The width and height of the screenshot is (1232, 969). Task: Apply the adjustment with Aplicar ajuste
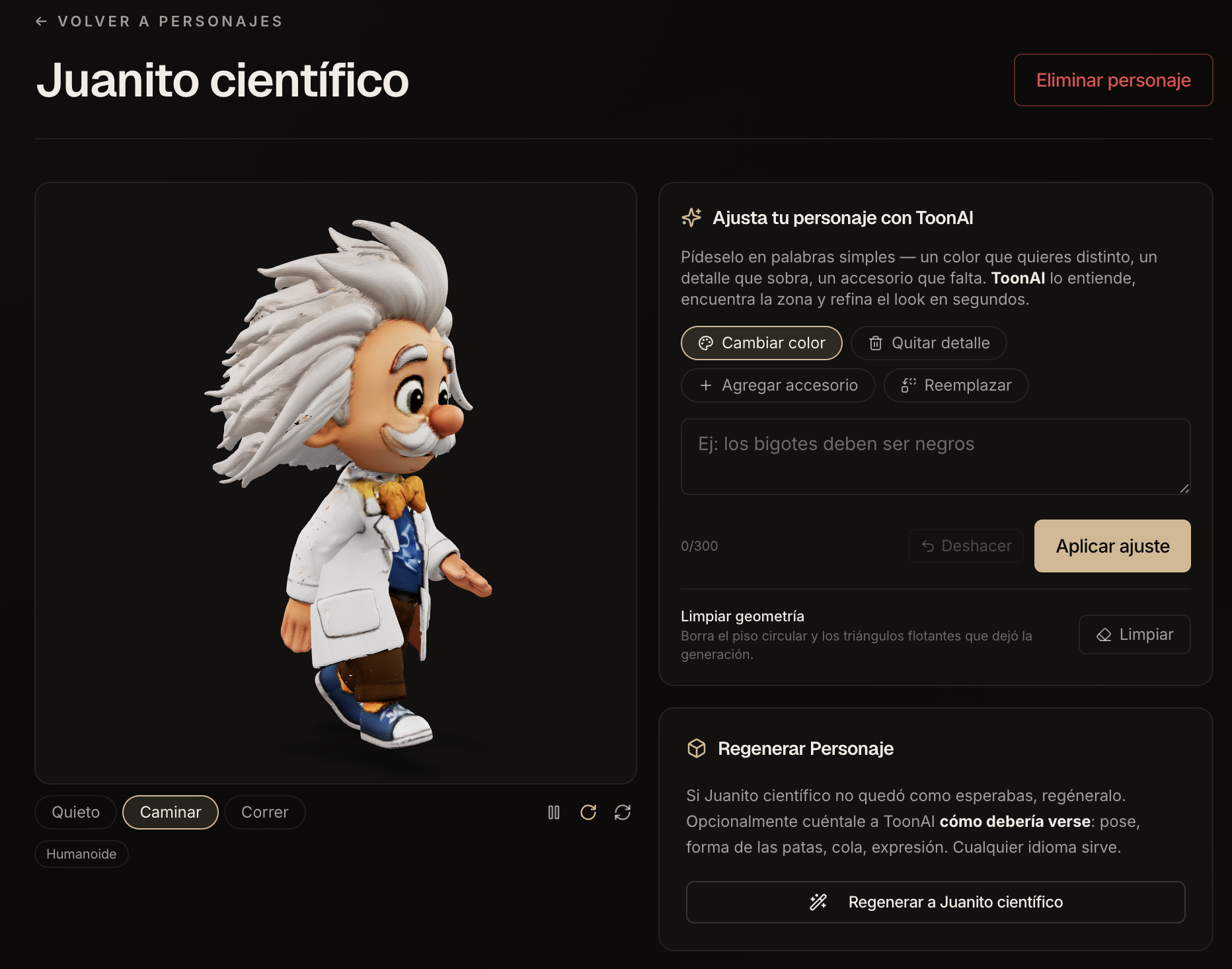(1112, 546)
